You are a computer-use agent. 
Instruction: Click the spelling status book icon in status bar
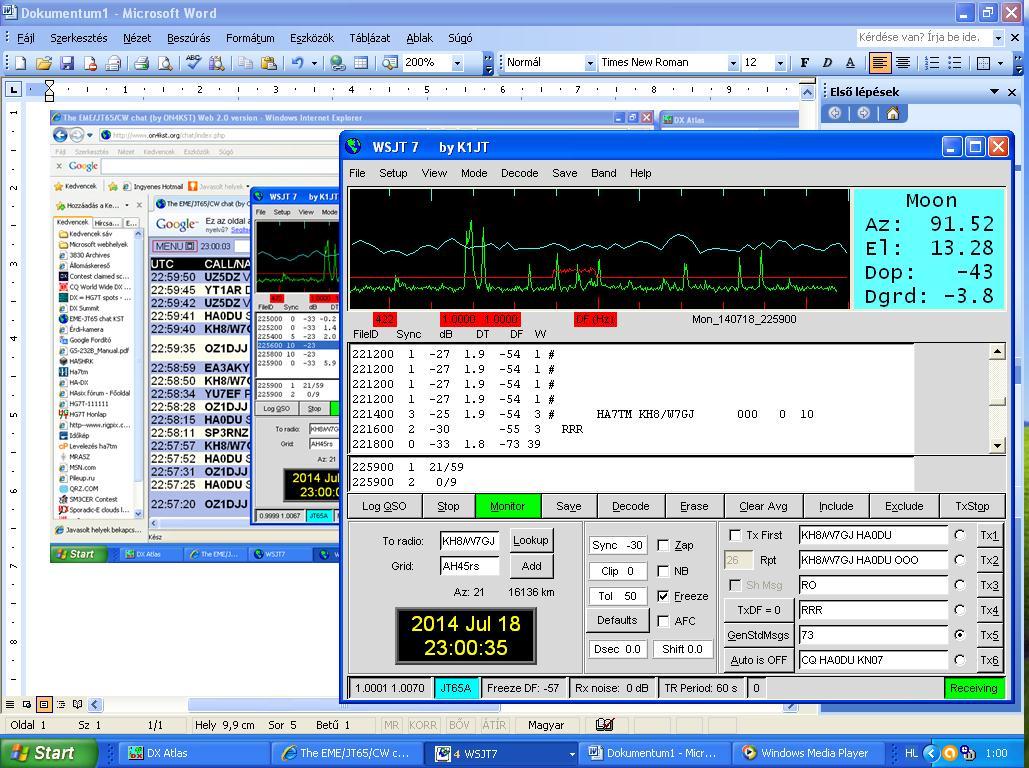pos(604,725)
